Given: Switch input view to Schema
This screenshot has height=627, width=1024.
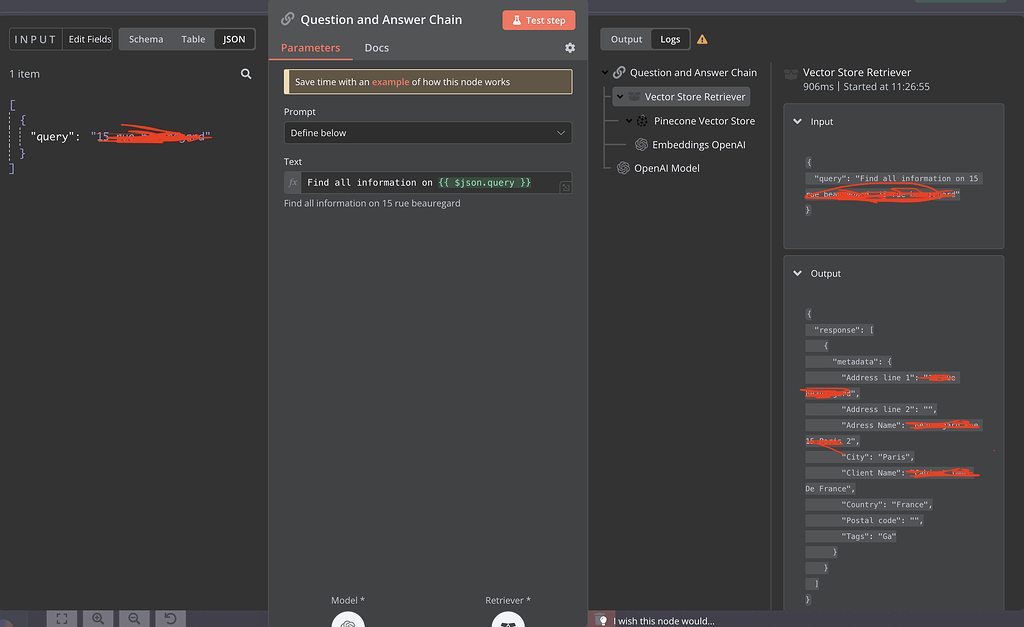Looking at the screenshot, I should [146, 39].
